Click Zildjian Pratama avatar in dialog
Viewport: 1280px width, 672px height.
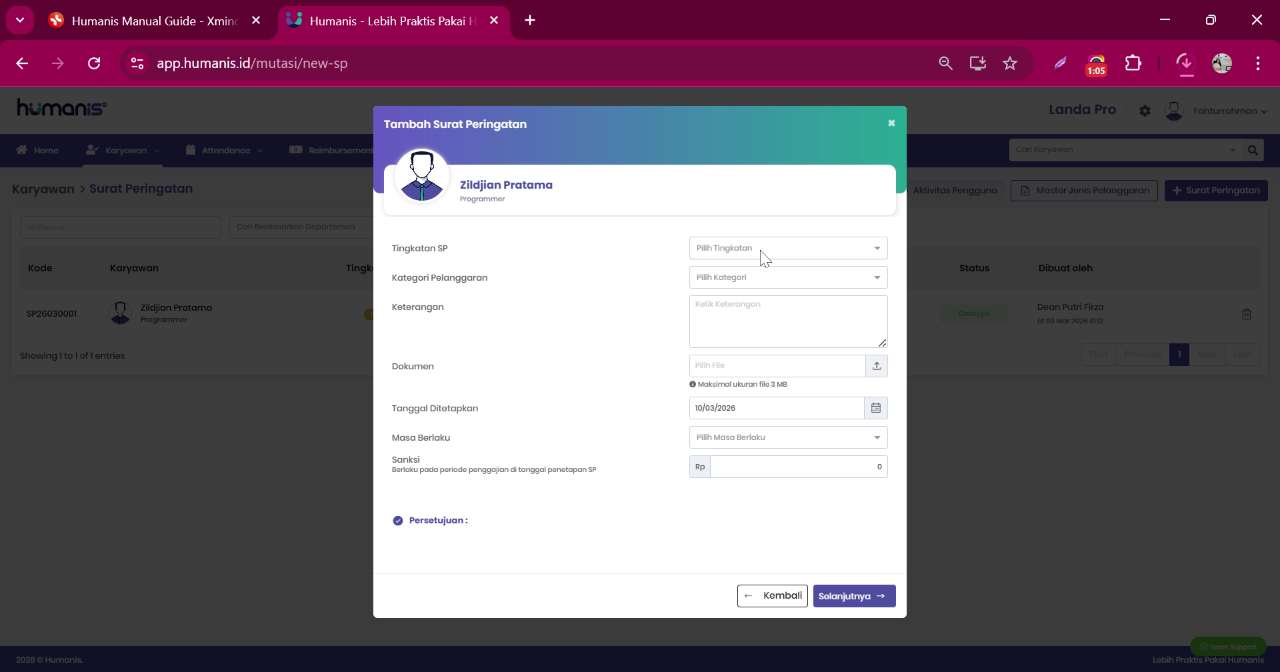[x=422, y=176]
